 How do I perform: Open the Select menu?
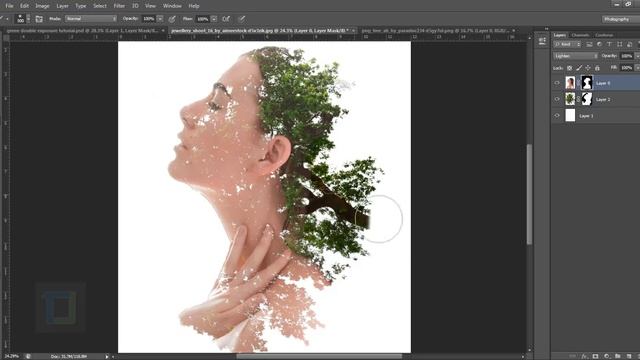tap(100, 6)
